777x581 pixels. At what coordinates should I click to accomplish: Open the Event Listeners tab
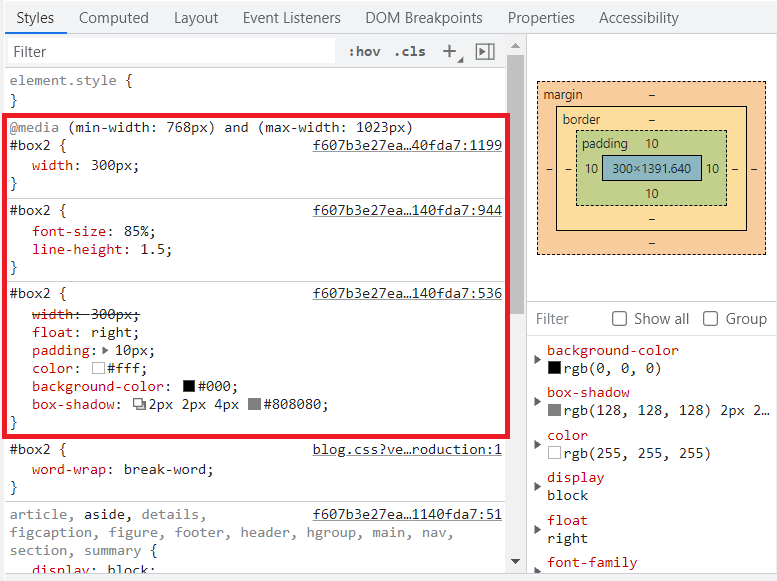(x=291, y=18)
